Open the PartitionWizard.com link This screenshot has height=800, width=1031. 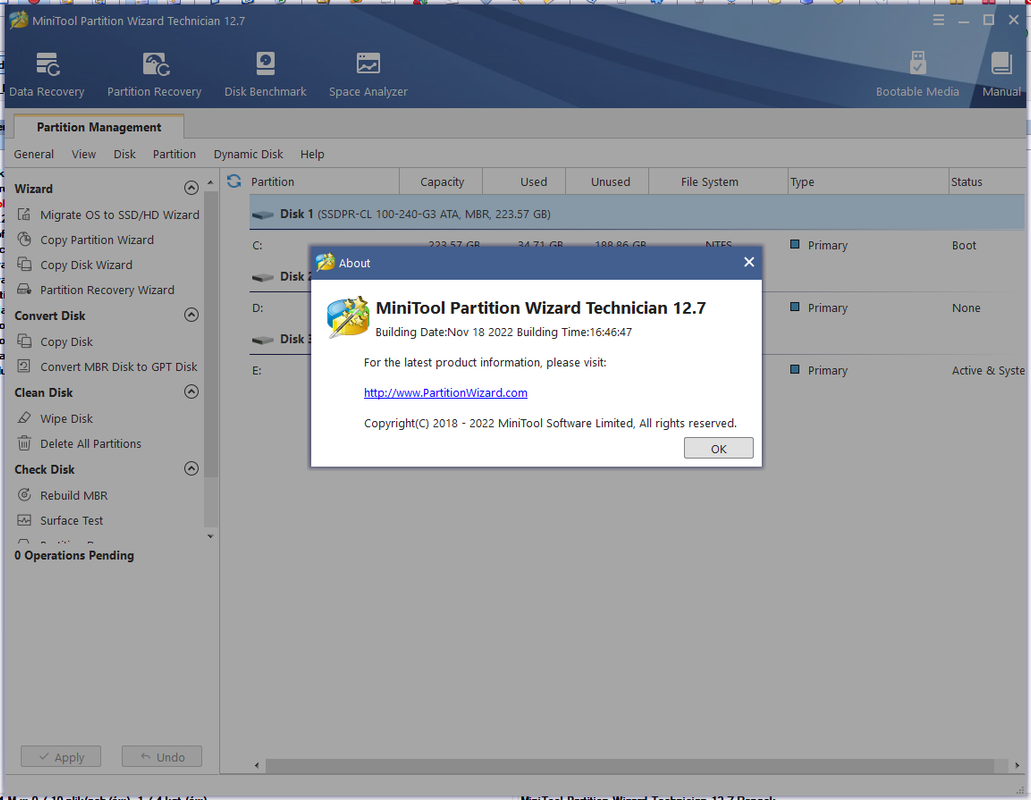pos(446,392)
